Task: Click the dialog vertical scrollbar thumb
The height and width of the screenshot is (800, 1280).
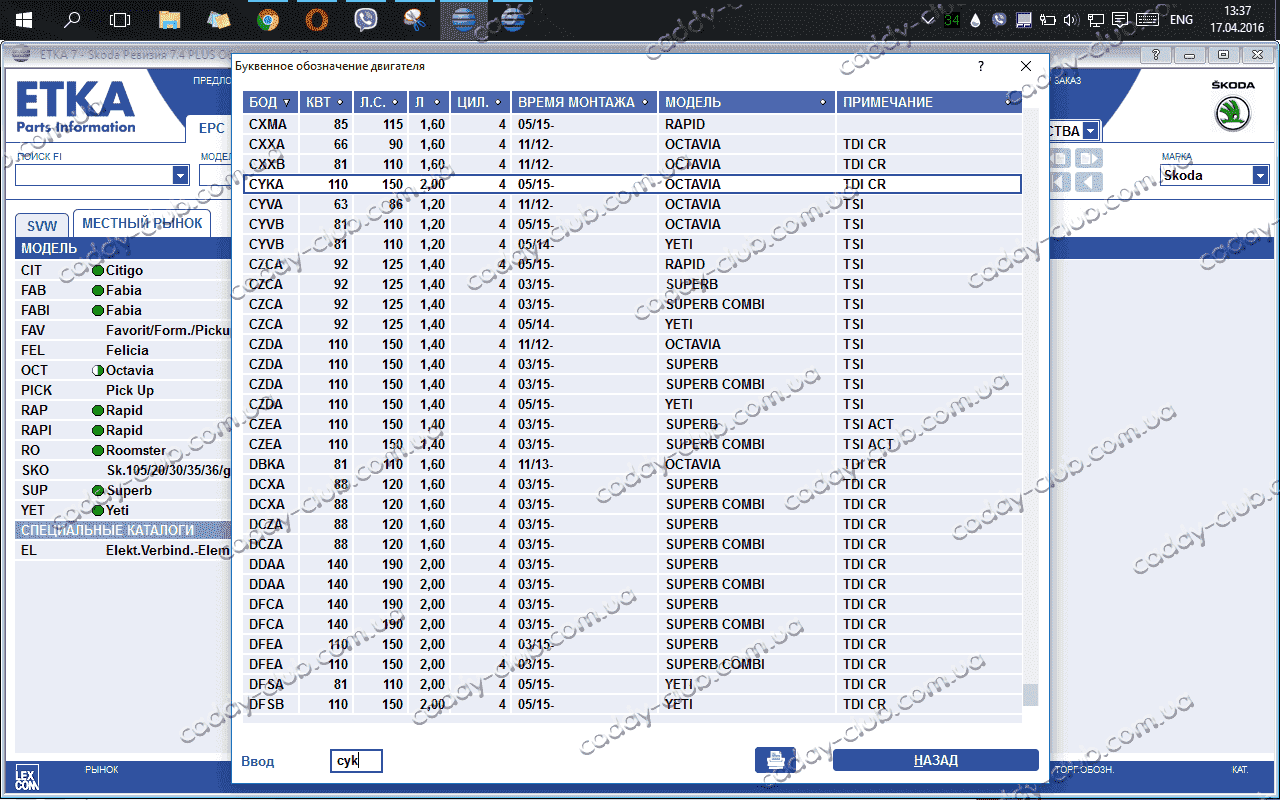Action: [x=1030, y=694]
